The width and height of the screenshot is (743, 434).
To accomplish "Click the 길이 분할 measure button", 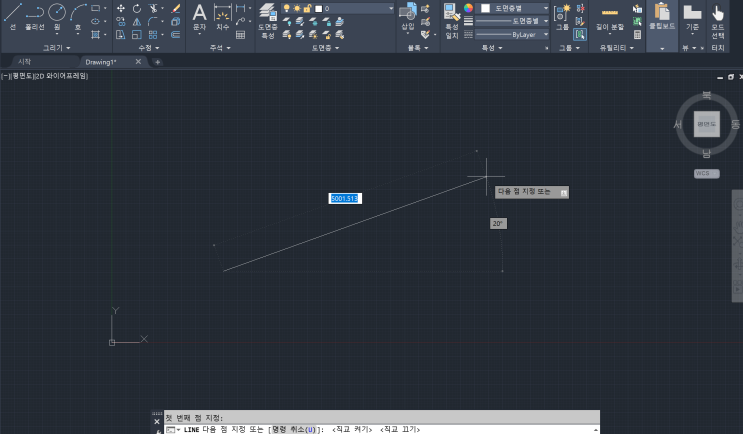I will pos(610,19).
